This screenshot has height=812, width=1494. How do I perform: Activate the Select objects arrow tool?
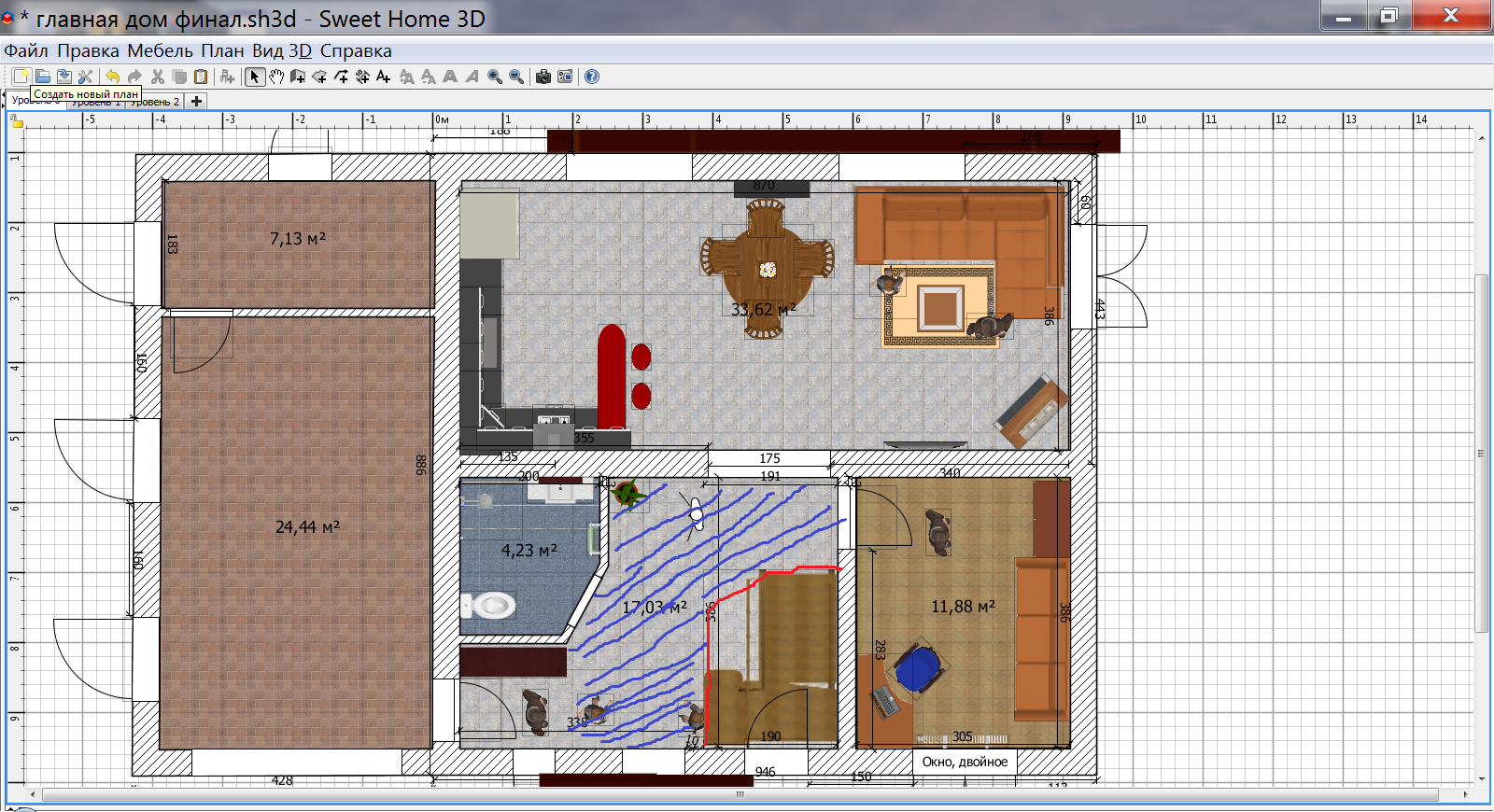pyautogui.click(x=254, y=77)
